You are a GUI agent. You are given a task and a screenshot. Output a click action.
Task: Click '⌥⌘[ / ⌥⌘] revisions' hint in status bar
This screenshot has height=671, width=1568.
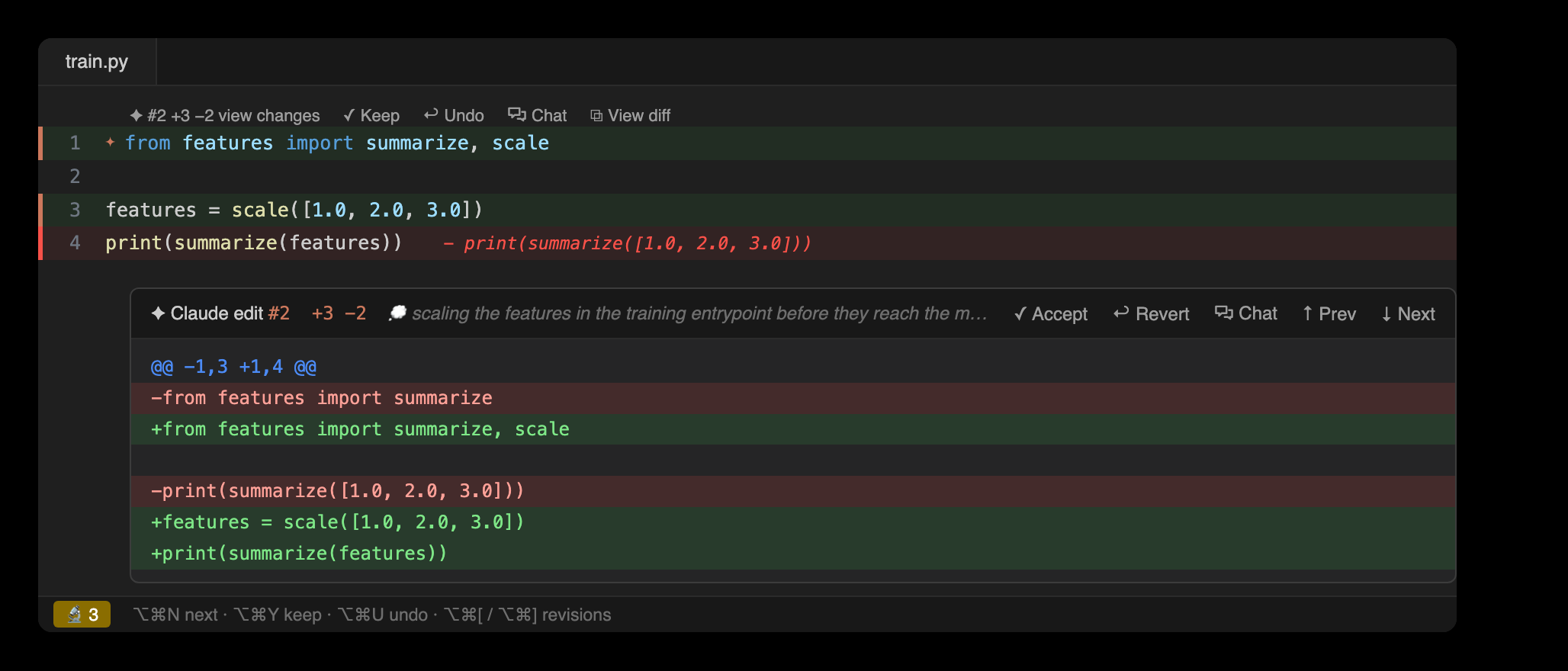528,615
